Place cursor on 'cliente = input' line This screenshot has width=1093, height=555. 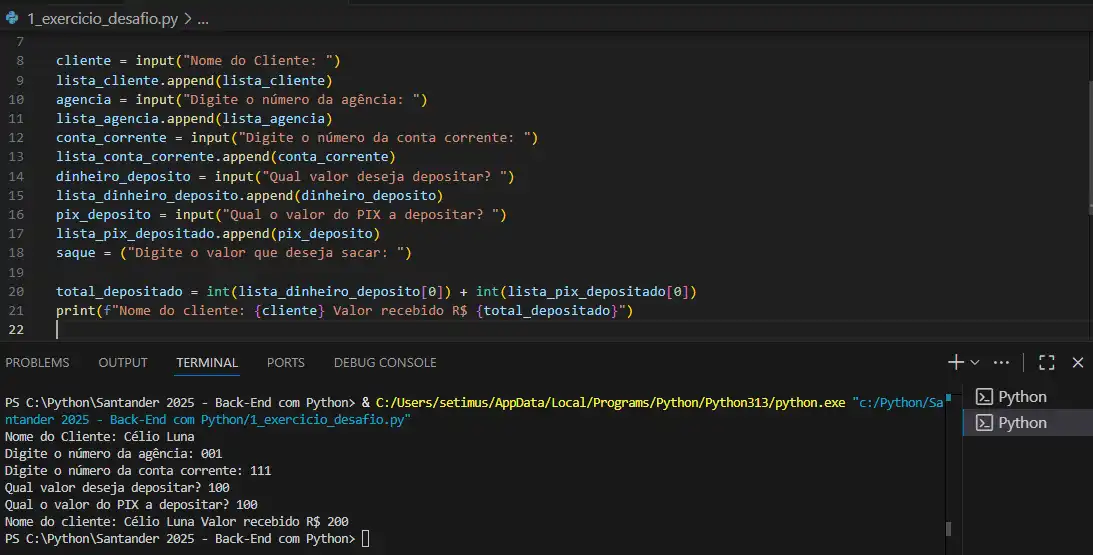click(199, 61)
